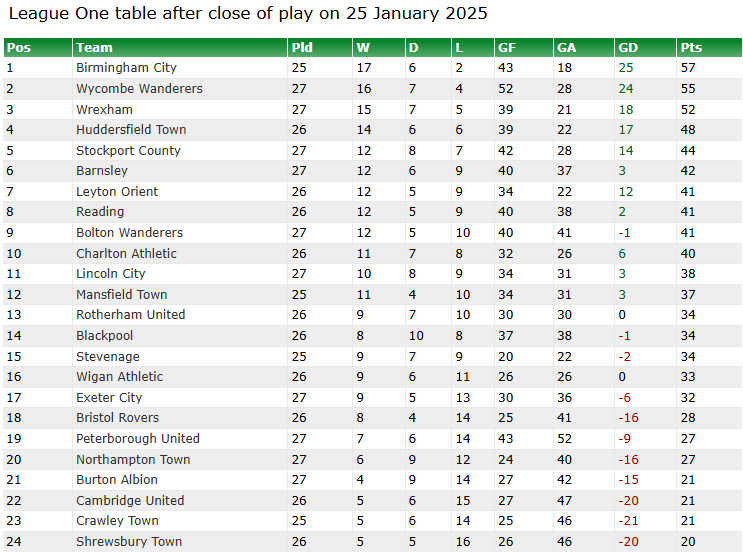743x552 pixels.
Task: Select Peterborough United in the table
Action: 138,438
